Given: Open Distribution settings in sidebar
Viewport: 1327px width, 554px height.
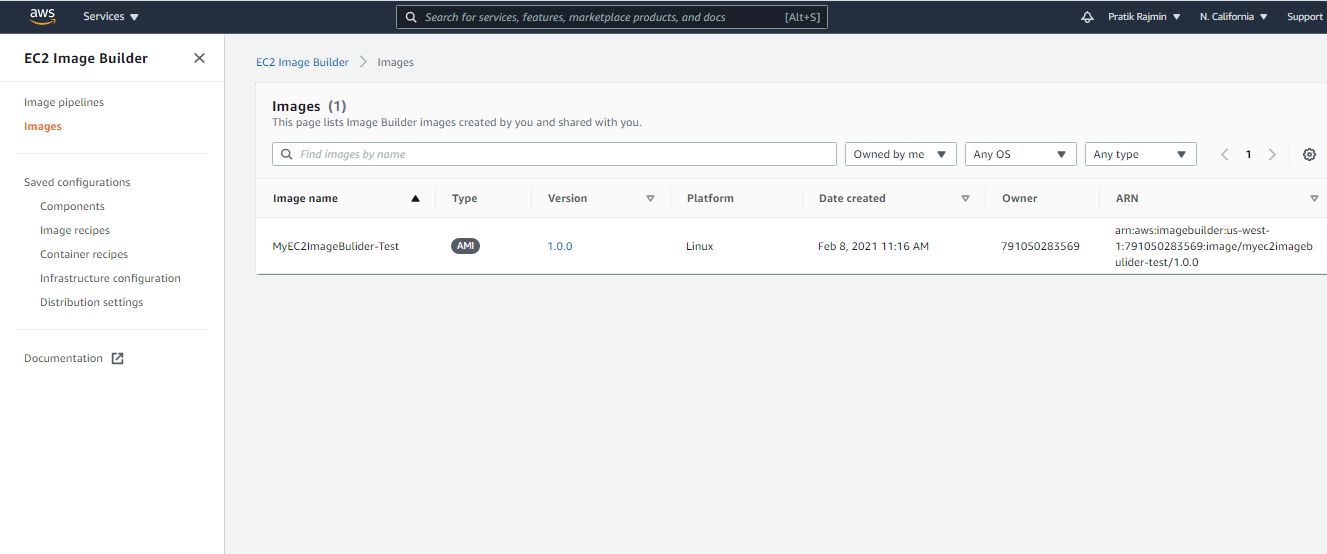Looking at the screenshot, I should (91, 302).
